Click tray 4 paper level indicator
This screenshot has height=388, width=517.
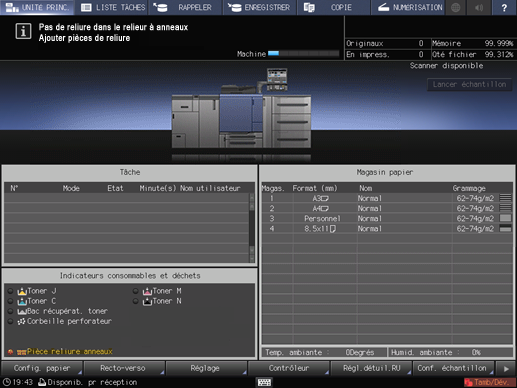pos(505,228)
